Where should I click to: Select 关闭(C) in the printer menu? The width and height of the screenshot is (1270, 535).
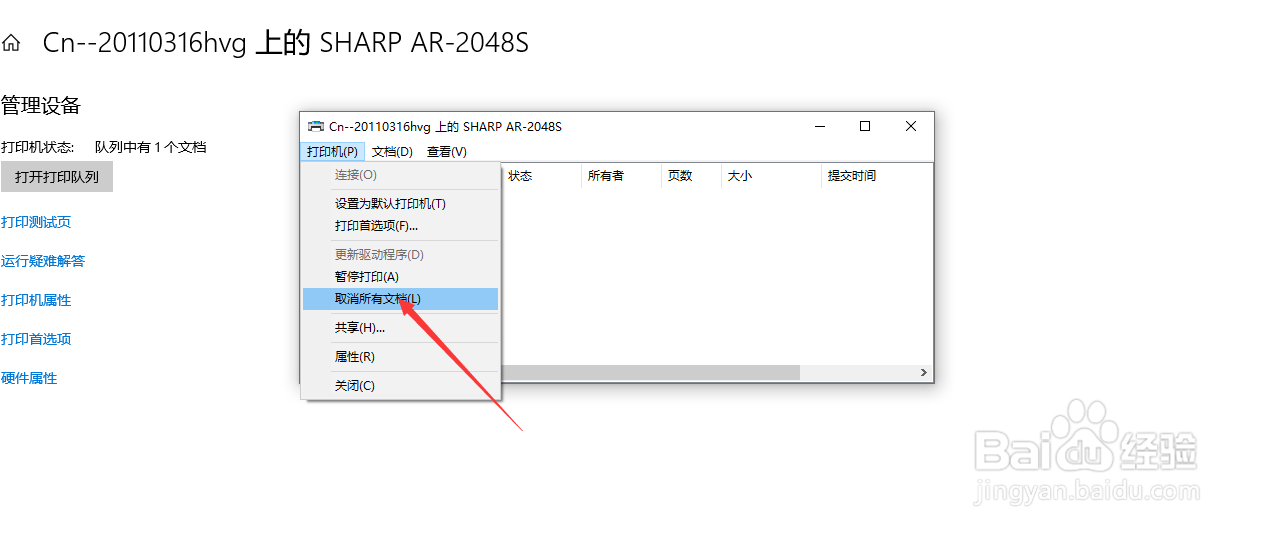(400, 386)
